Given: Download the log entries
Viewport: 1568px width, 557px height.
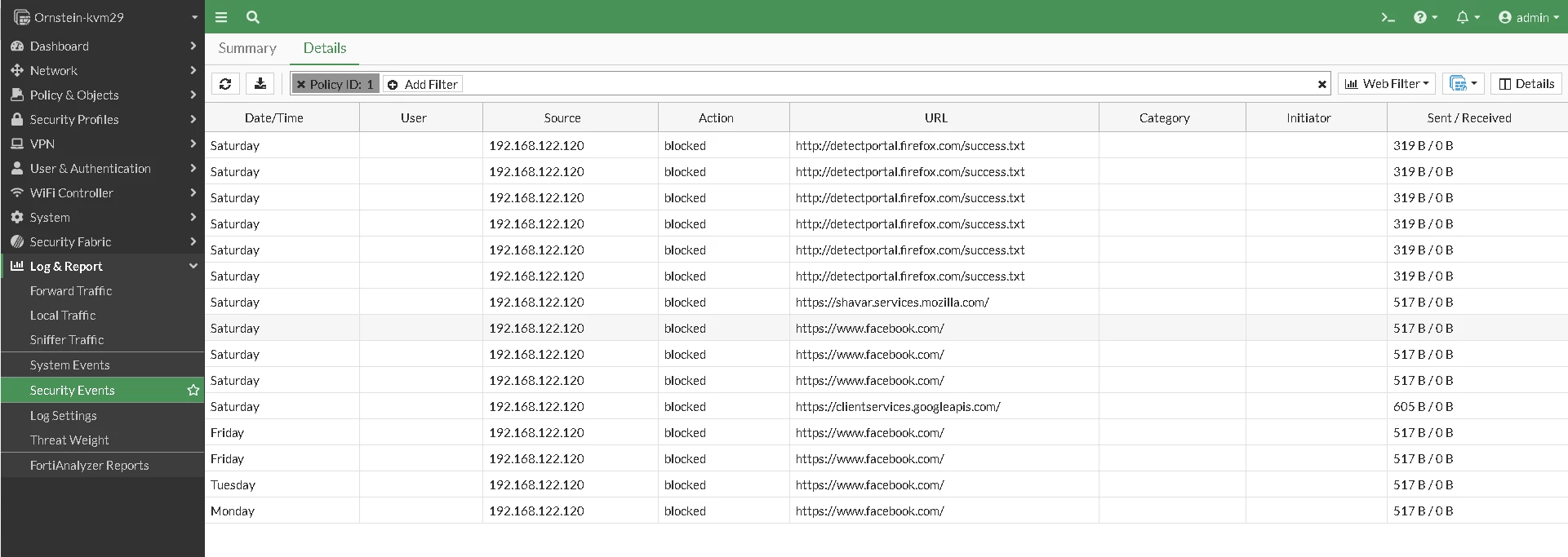Looking at the screenshot, I should [x=260, y=84].
